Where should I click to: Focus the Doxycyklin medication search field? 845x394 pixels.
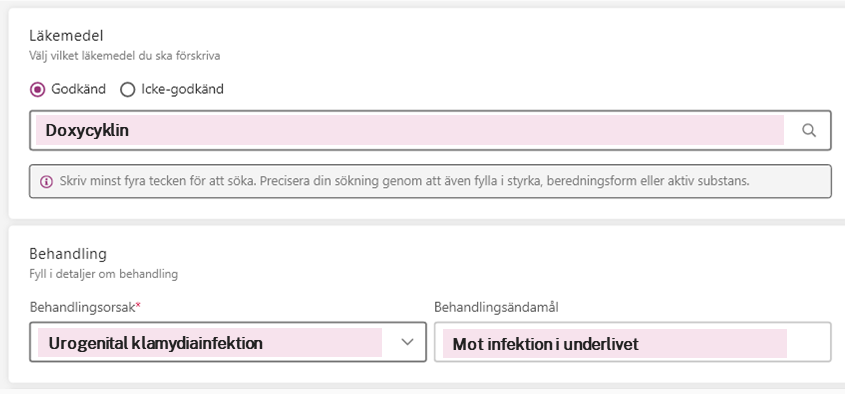coord(430,130)
